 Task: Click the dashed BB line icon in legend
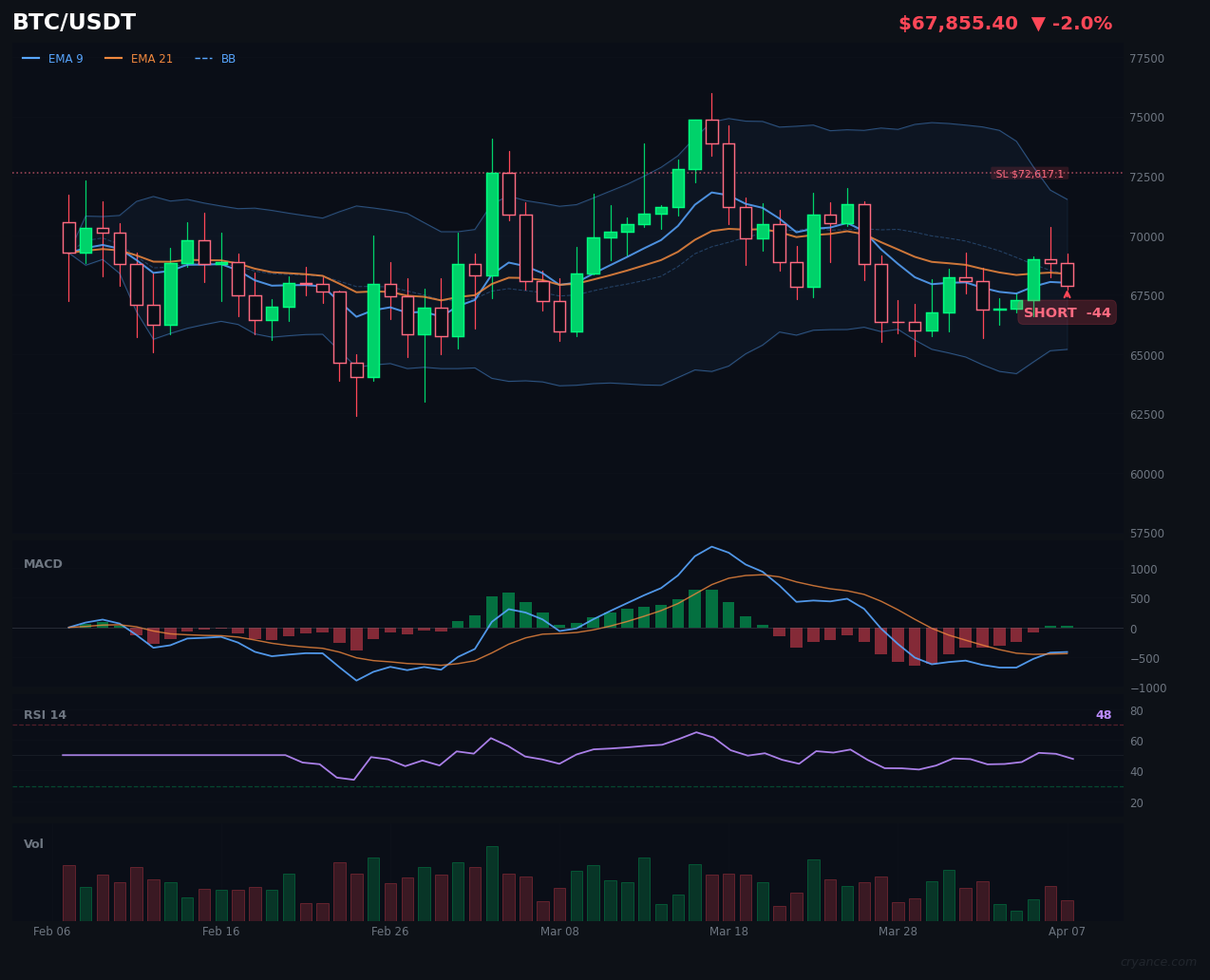tap(203, 59)
